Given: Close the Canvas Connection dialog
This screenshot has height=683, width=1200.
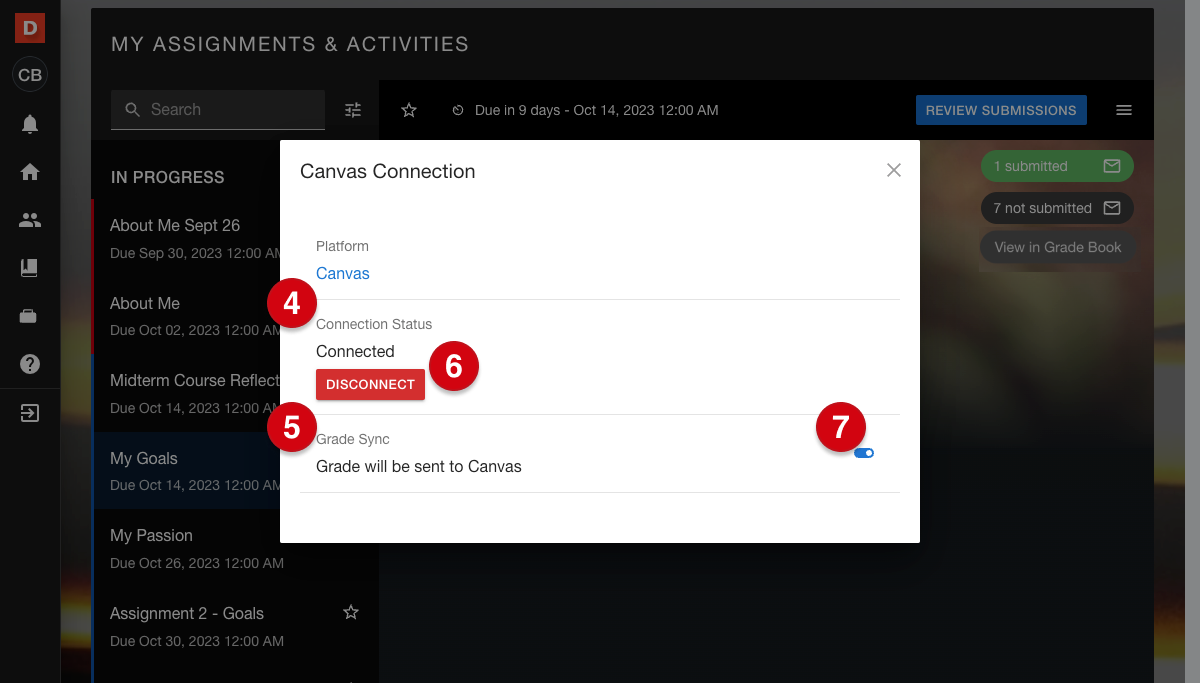Looking at the screenshot, I should pos(894,170).
